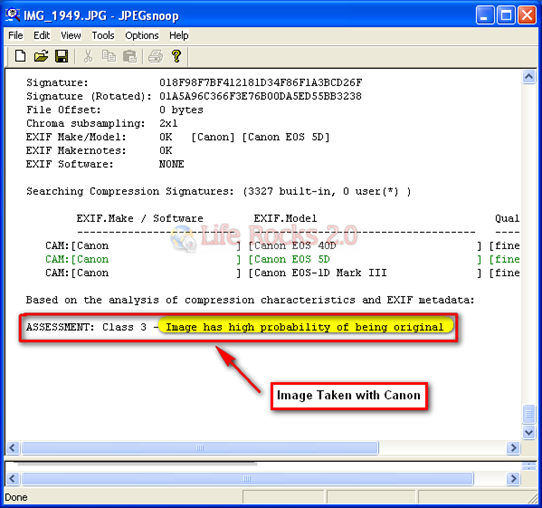Image resolution: width=542 pixels, height=508 pixels.
Task: Open the Tools menu
Action: coord(103,35)
